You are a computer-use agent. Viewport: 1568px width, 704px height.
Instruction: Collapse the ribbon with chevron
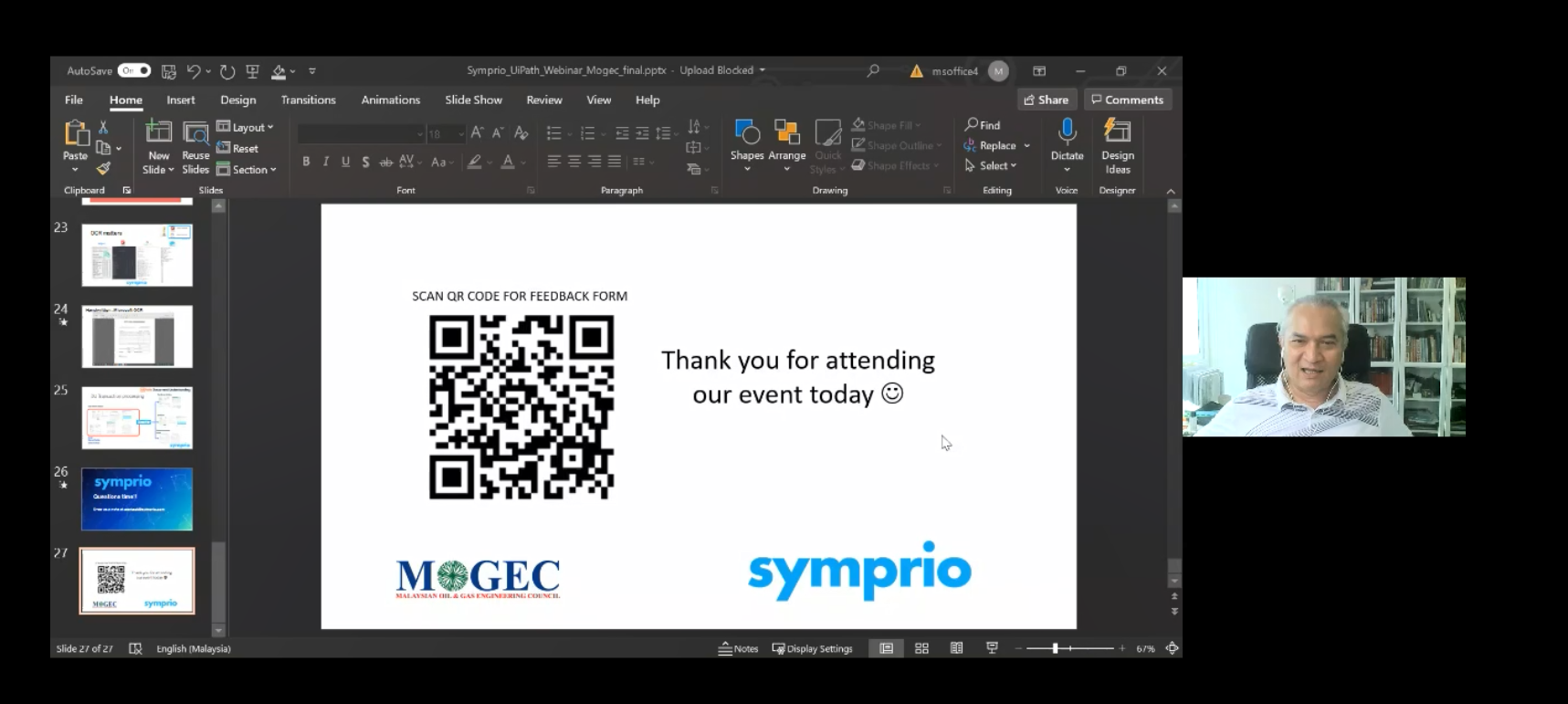pos(1171,191)
